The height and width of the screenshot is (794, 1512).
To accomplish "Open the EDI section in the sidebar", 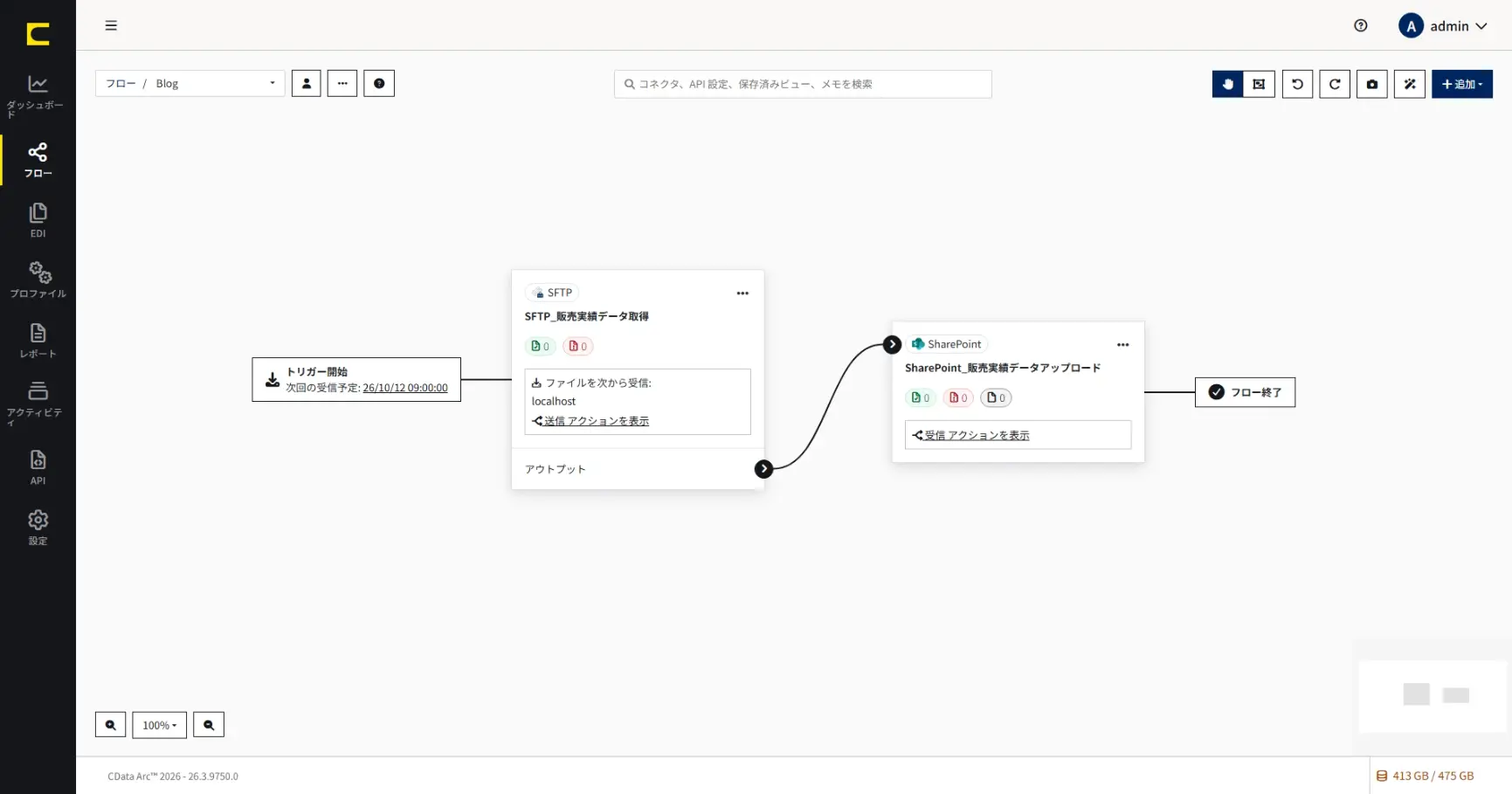I will (x=38, y=220).
